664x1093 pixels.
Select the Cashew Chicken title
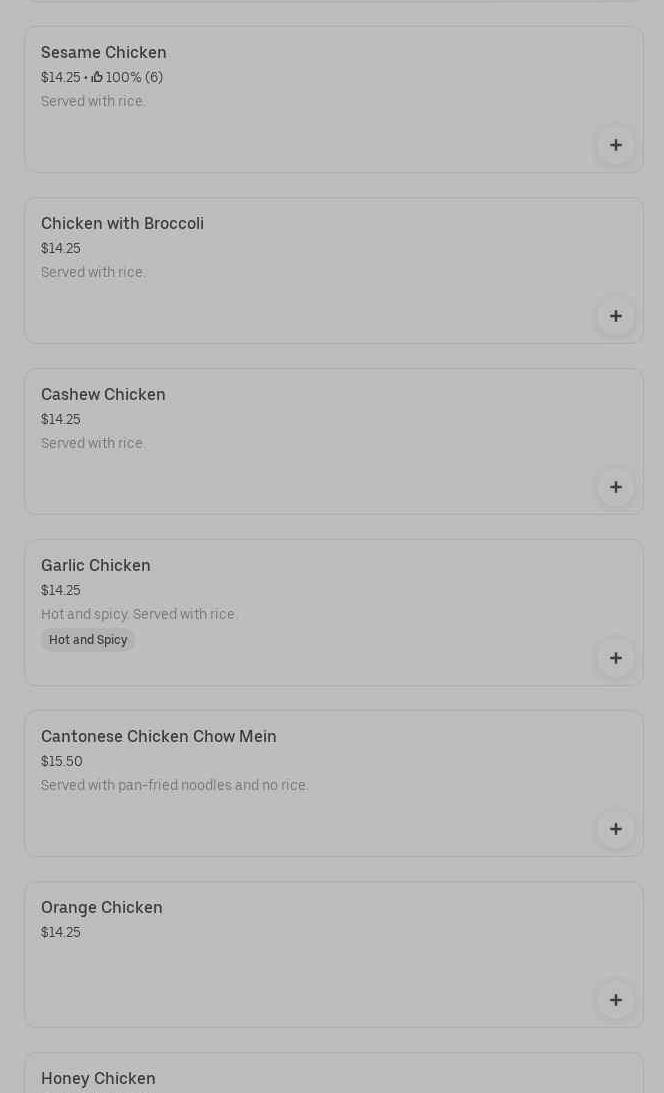click(103, 394)
